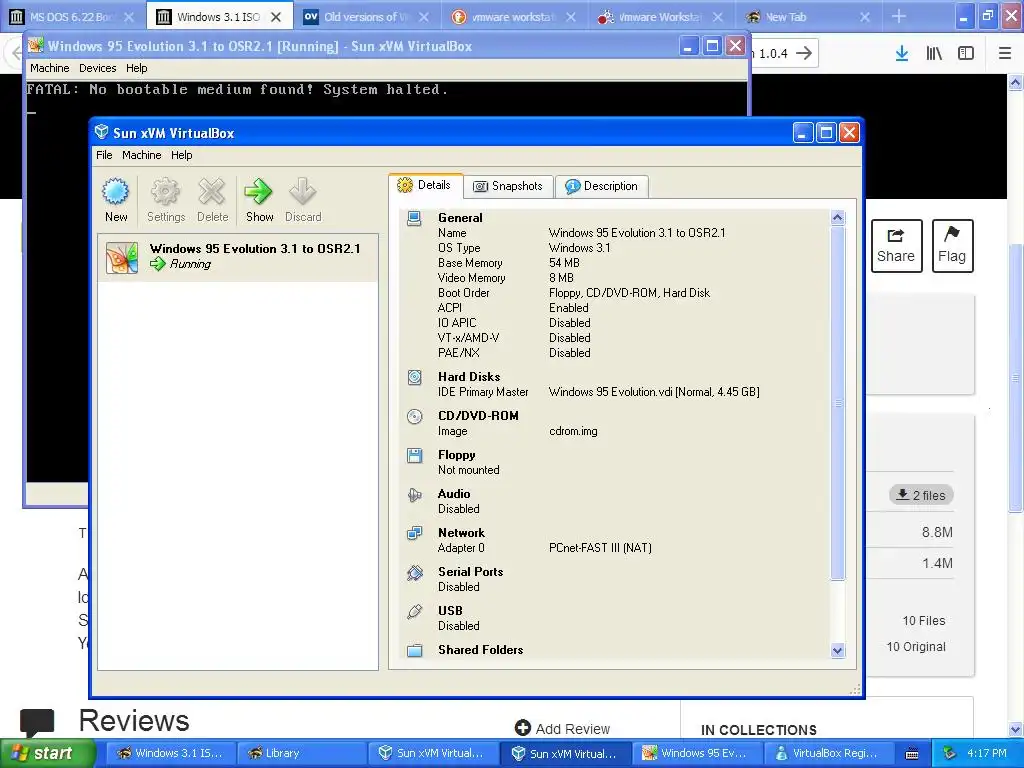
Task: Click the Discard down-arrow icon
Action: 302,191
